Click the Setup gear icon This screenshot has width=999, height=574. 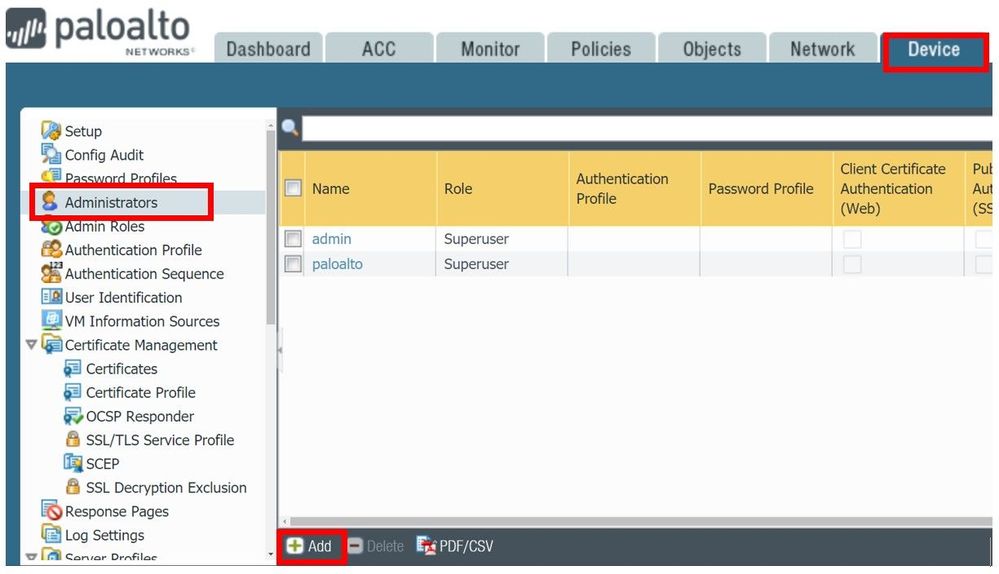tap(51, 131)
